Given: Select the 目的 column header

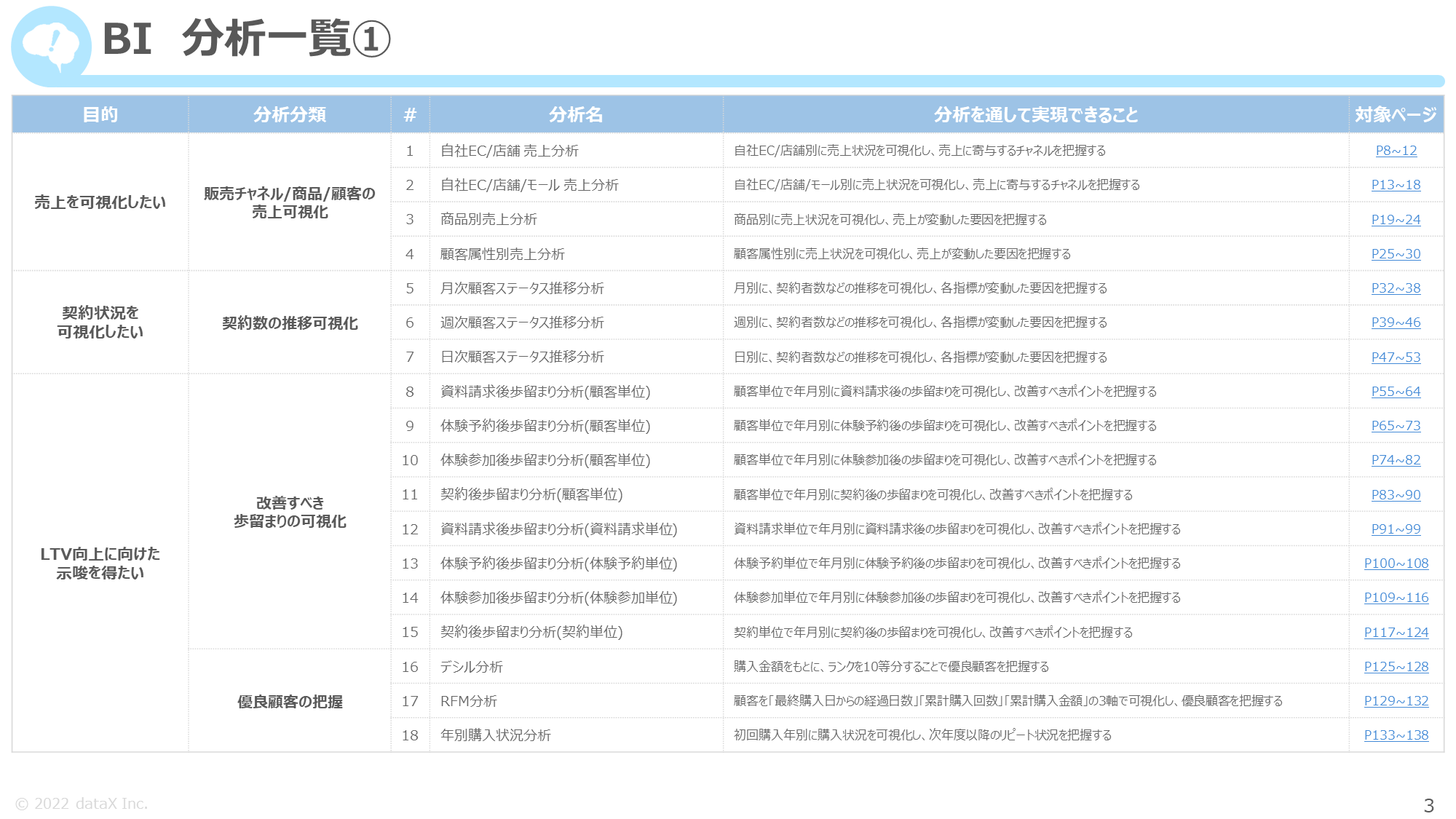Looking at the screenshot, I should pos(100,114).
